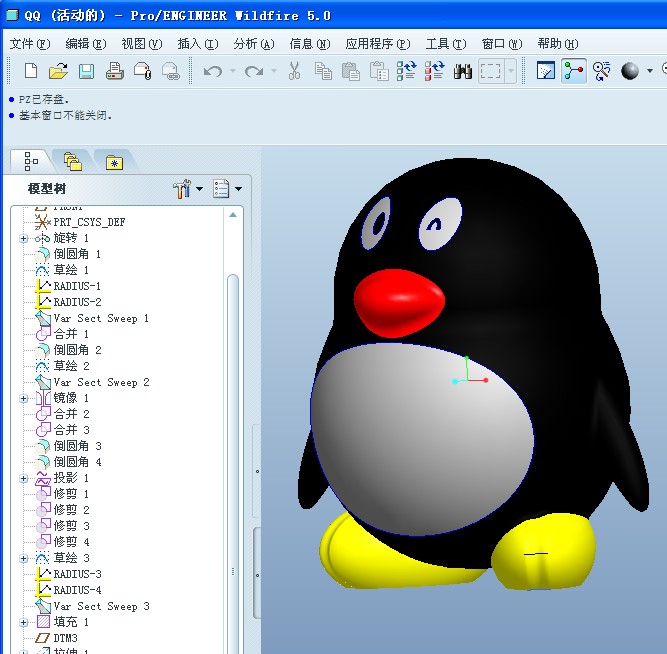Expand the 镜像 1 feature node
The image size is (667, 654).
click(x=24, y=398)
